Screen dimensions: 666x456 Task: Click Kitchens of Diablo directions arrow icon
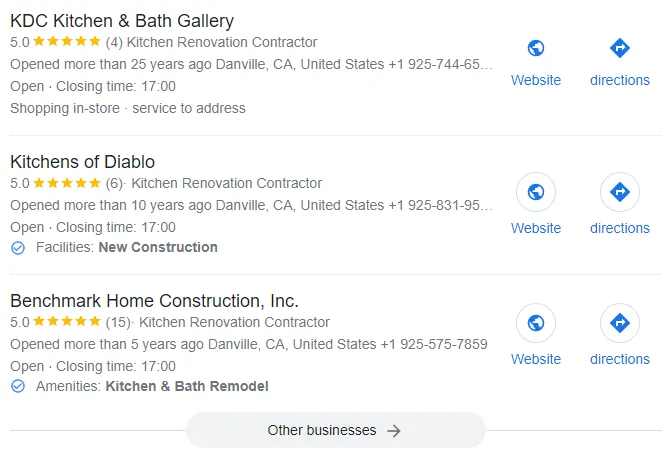tap(619, 192)
